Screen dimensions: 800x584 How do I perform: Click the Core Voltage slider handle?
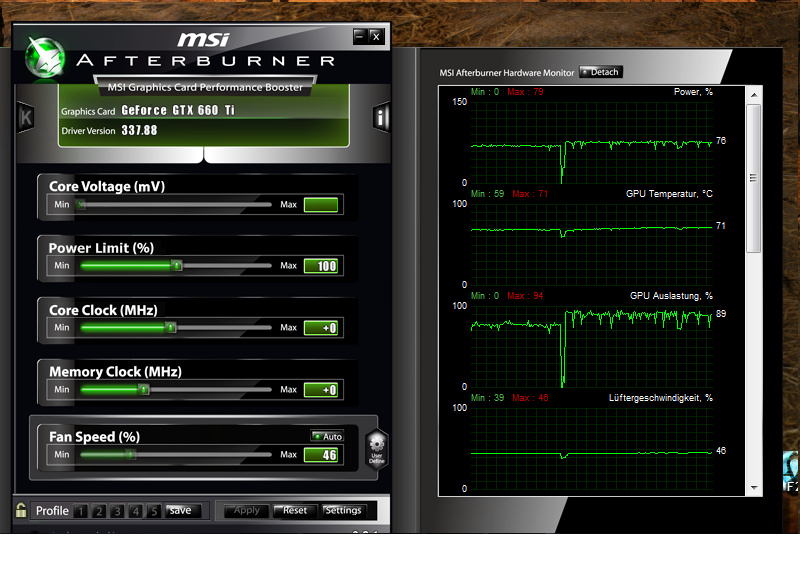pyautogui.click(x=81, y=205)
